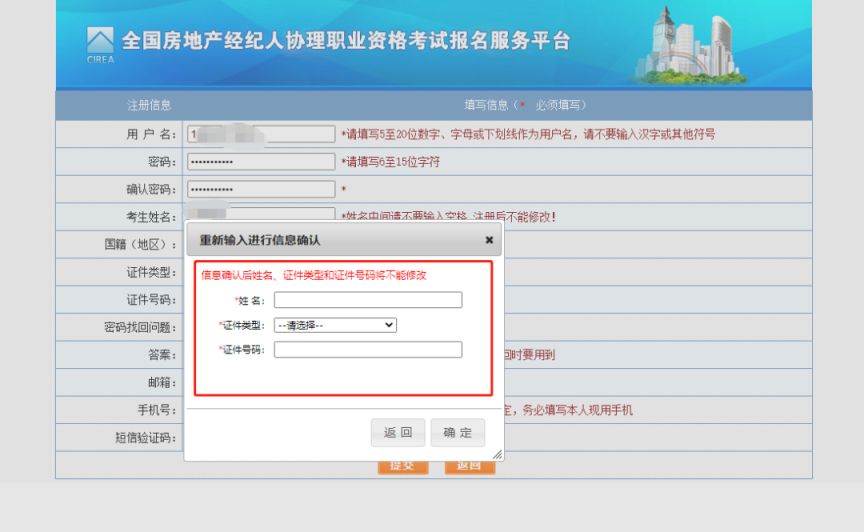Click the 用户名 input field
This screenshot has height=532, width=864.
(261, 134)
